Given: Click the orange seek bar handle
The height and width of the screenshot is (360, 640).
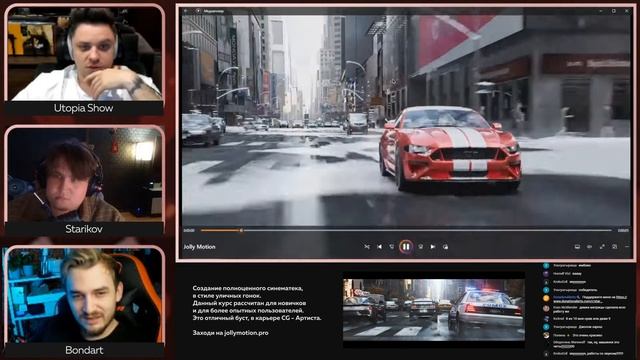Looking at the screenshot, I should (x=241, y=231).
